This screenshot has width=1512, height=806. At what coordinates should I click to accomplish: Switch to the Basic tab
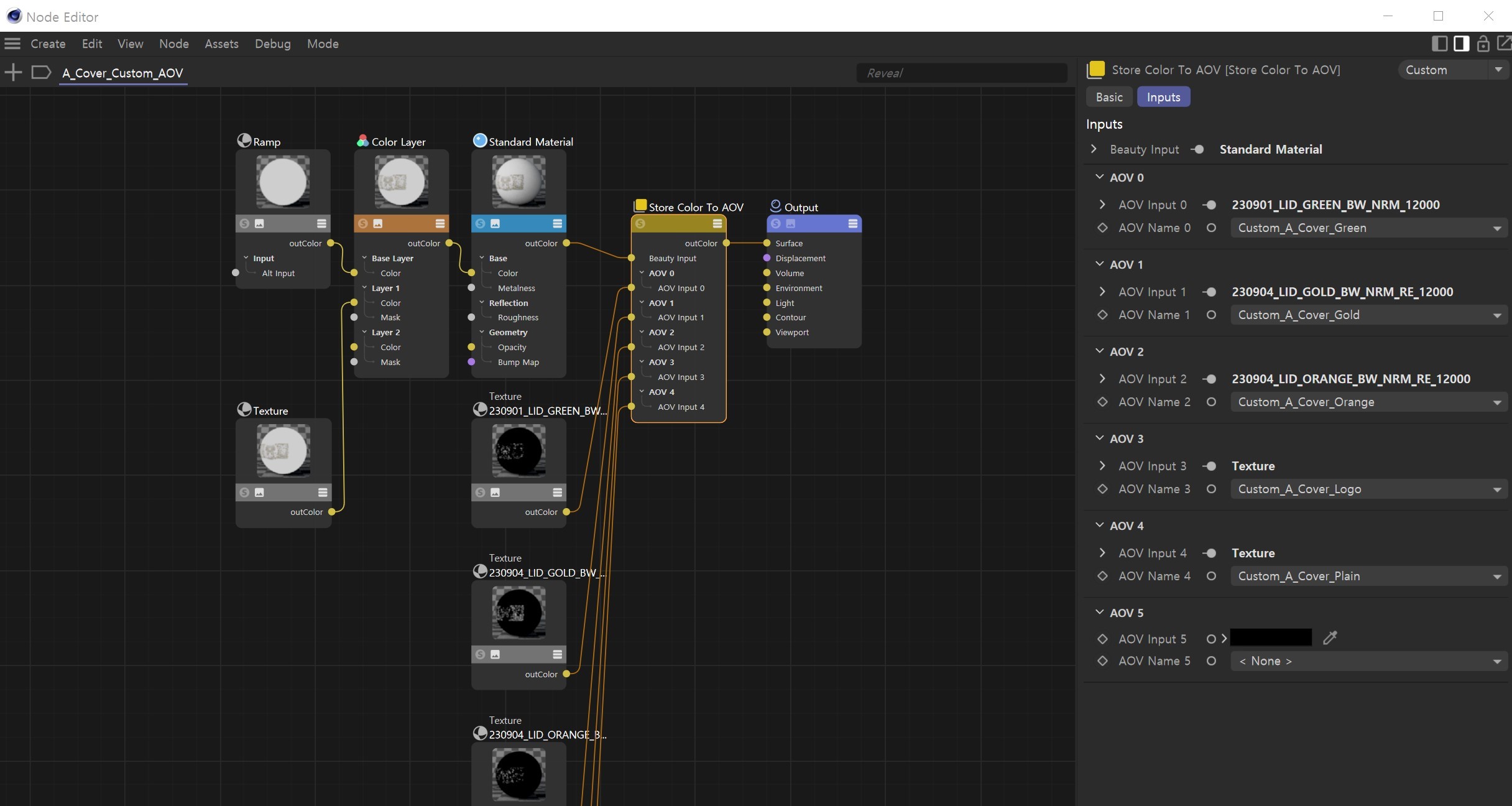pos(1109,97)
